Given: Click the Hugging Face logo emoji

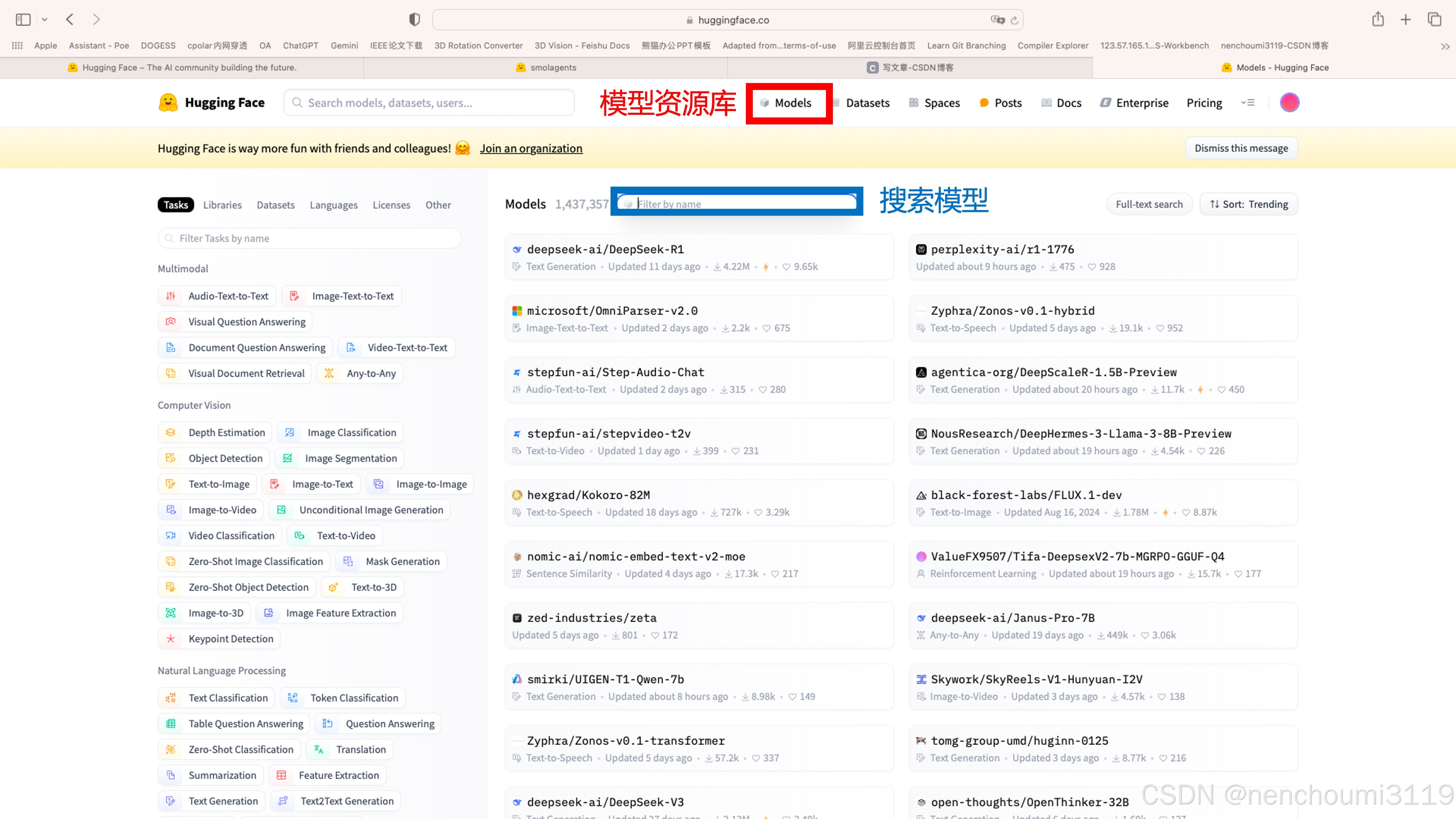Looking at the screenshot, I should (x=168, y=102).
